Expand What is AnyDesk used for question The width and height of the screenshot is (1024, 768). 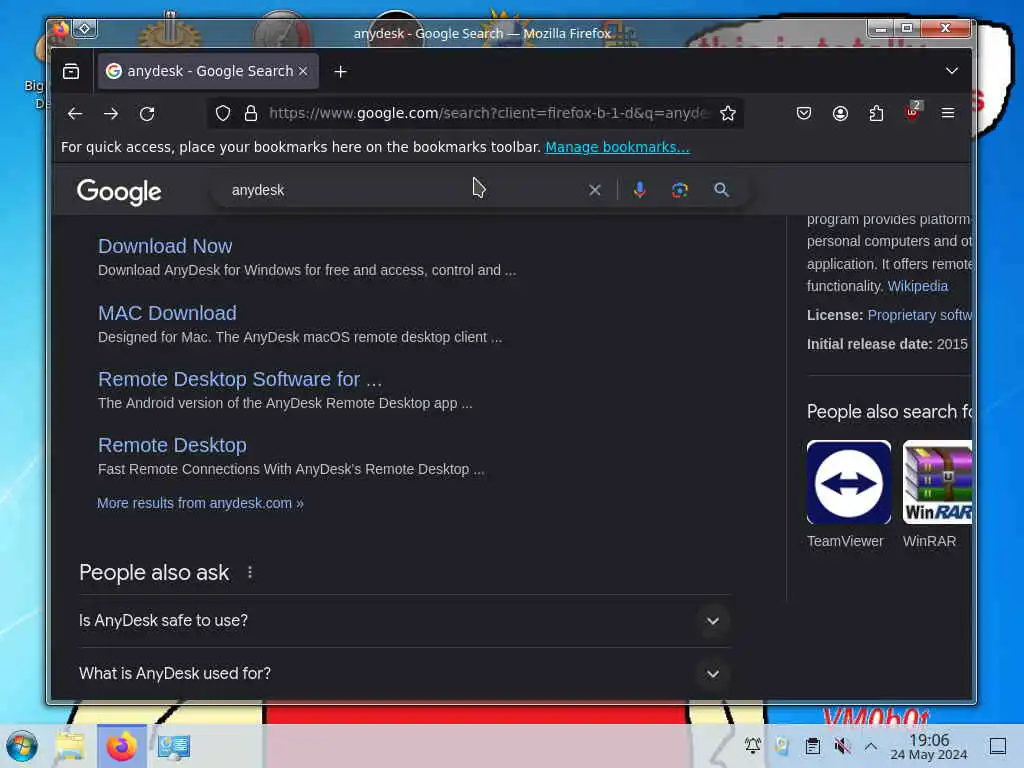click(x=405, y=674)
